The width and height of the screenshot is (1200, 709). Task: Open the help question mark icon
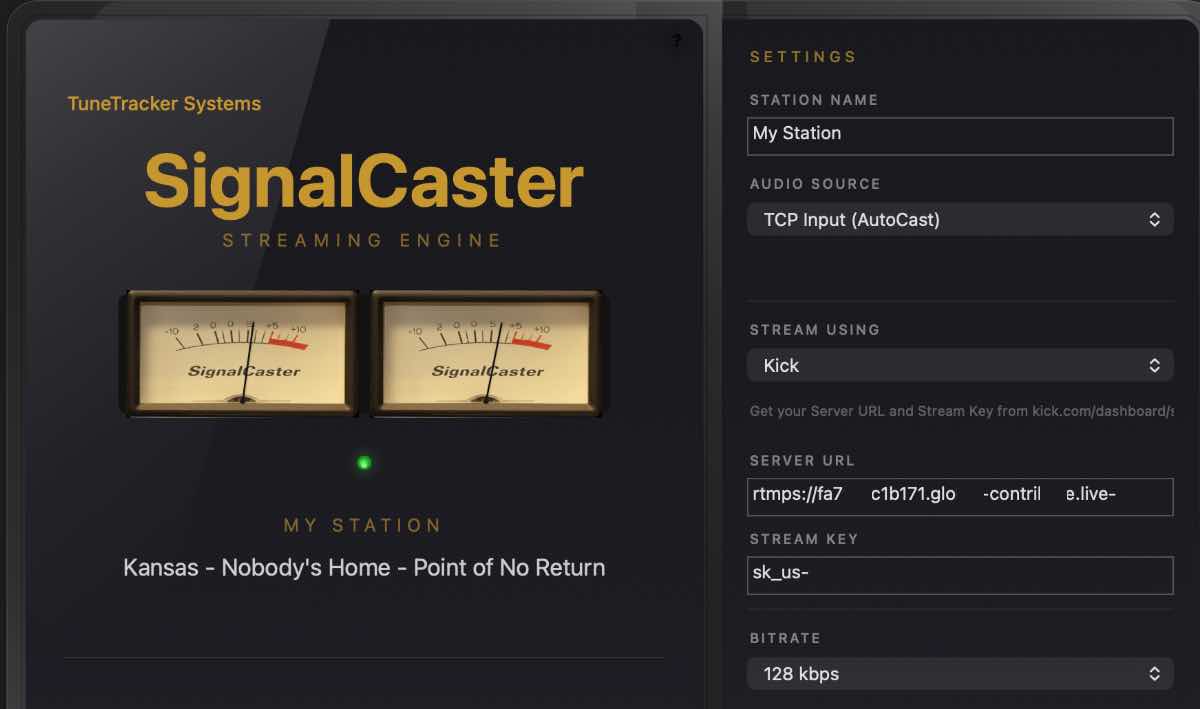pyautogui.click(x=674, y=41)
